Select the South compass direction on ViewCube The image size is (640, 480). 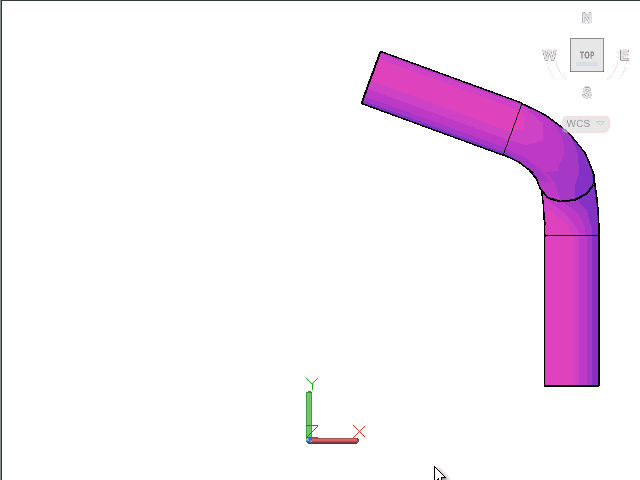coord(587,93)
